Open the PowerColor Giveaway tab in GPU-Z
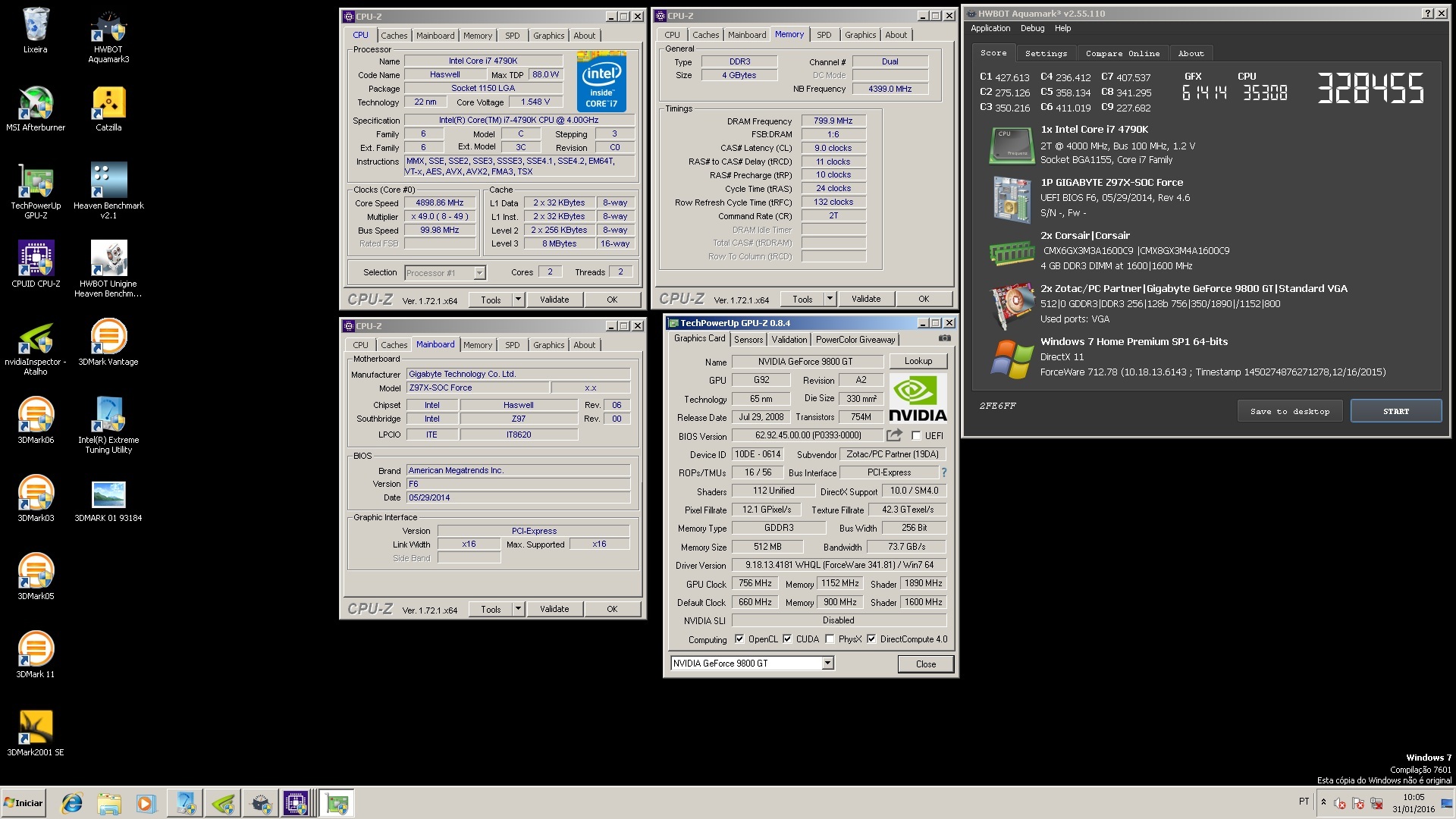This screenshot has width=1456, height=819. coord(855,340)
